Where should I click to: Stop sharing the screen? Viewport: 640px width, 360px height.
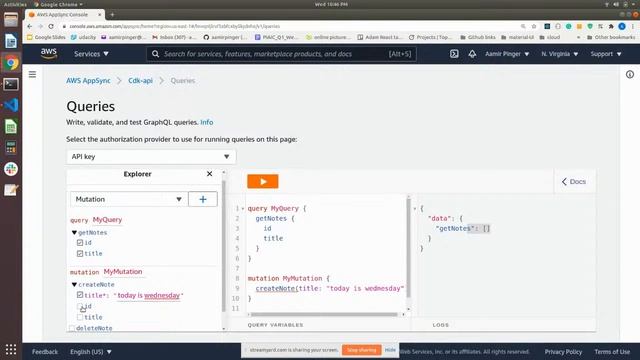click(362, 350)
